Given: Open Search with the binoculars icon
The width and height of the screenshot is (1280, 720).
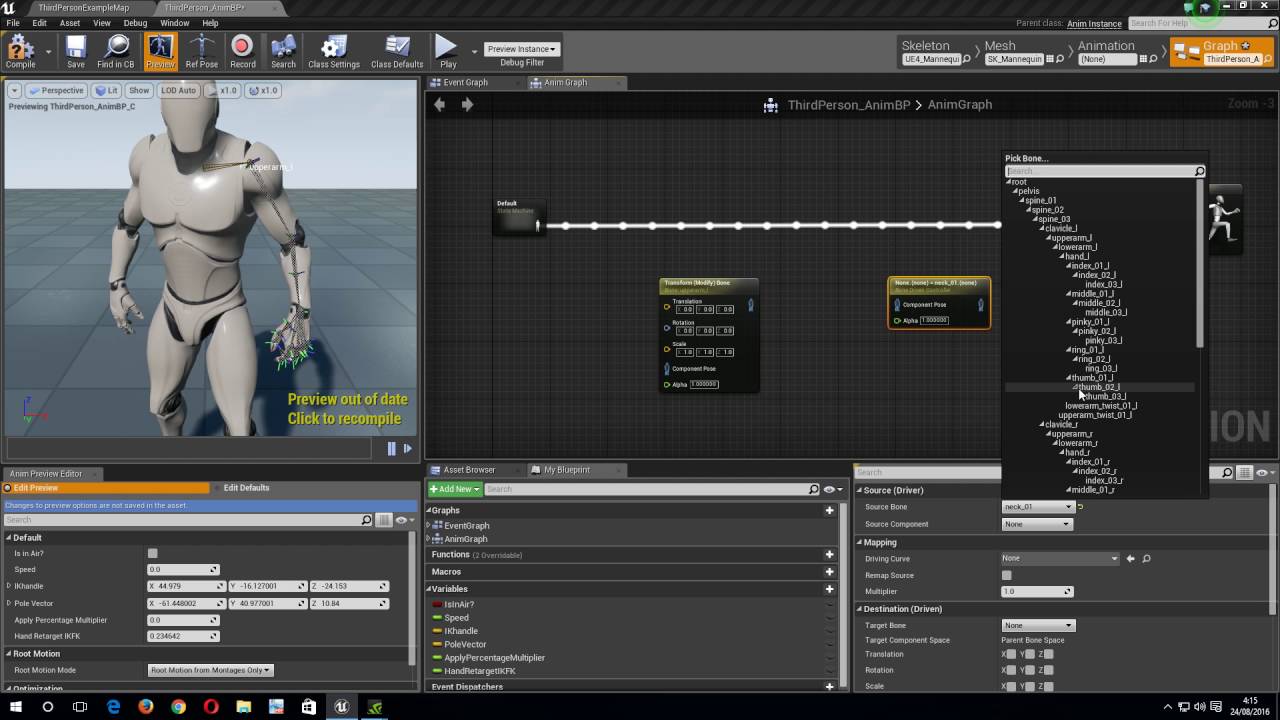Looking at the screenshot, I should (284, 51).
